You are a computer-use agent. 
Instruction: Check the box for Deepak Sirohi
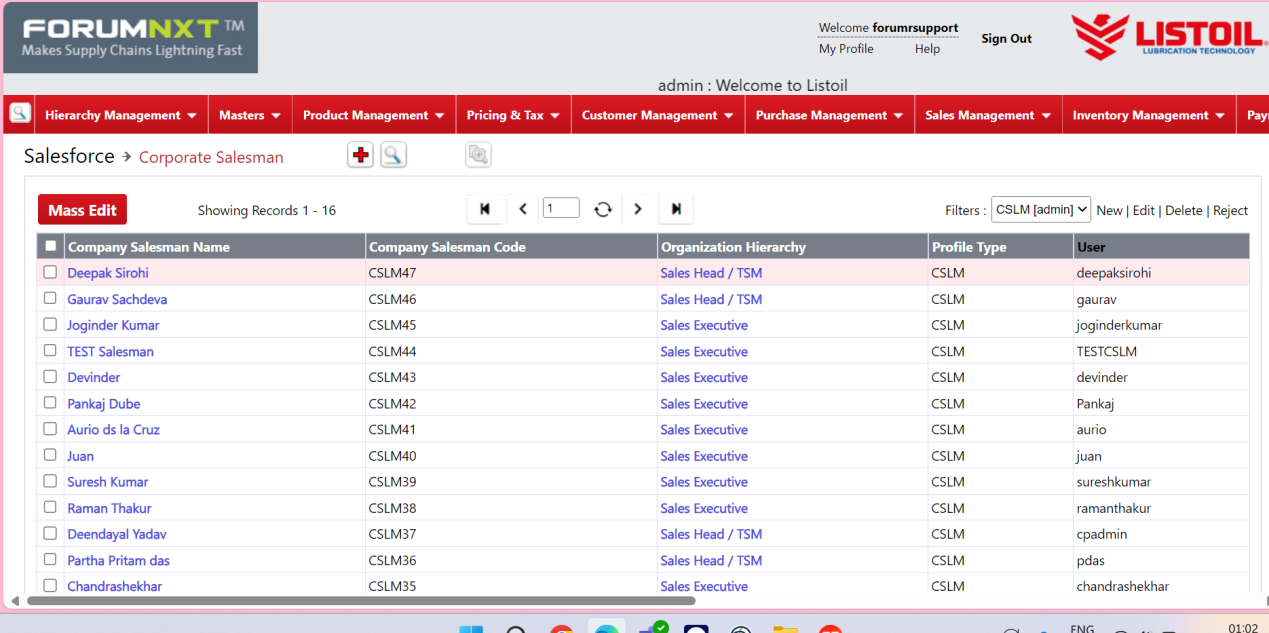50,272
